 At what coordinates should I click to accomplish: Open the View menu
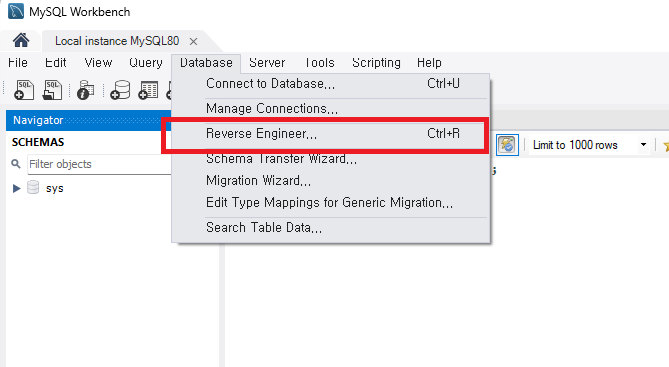point(98,63)
